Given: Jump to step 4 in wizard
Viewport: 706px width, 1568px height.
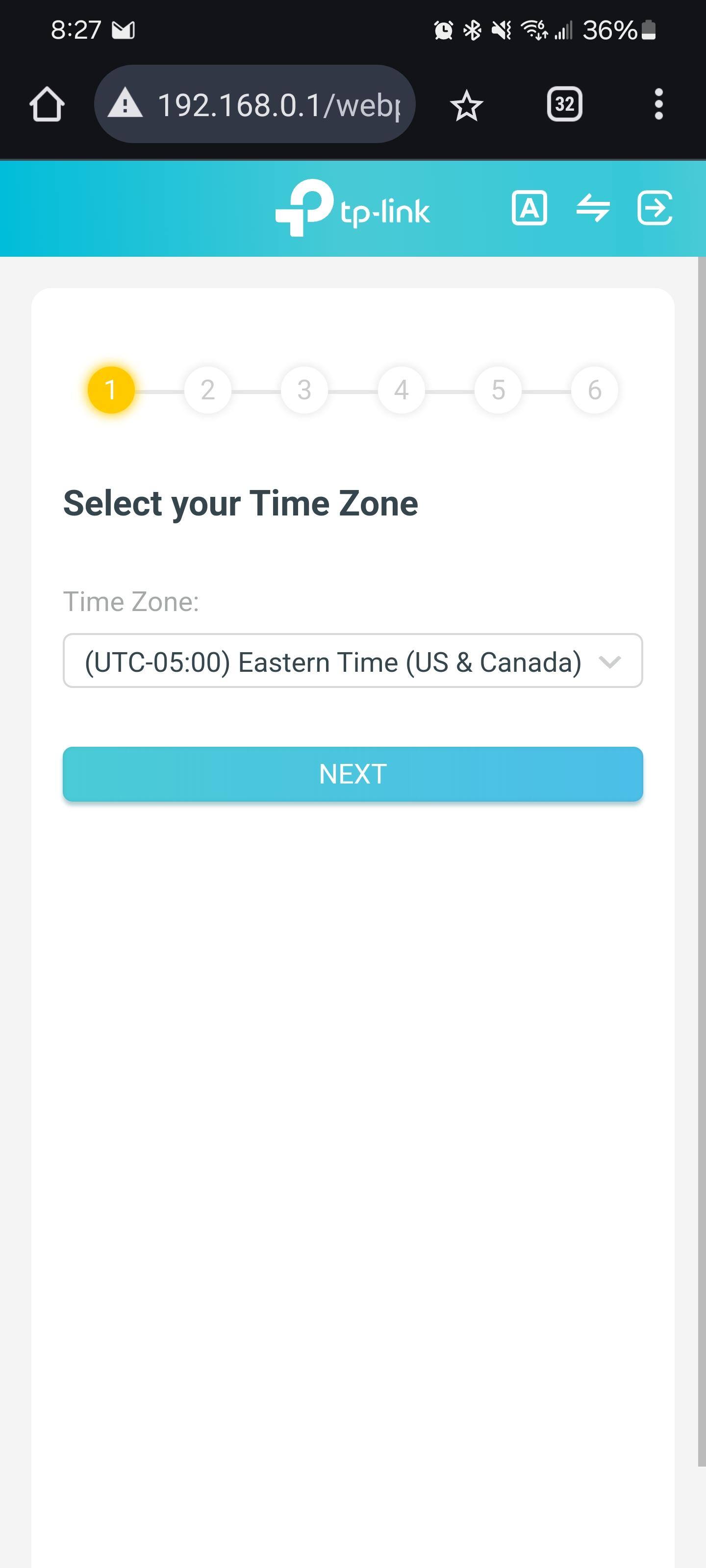Looking at the screenshot, I should 401,390.
